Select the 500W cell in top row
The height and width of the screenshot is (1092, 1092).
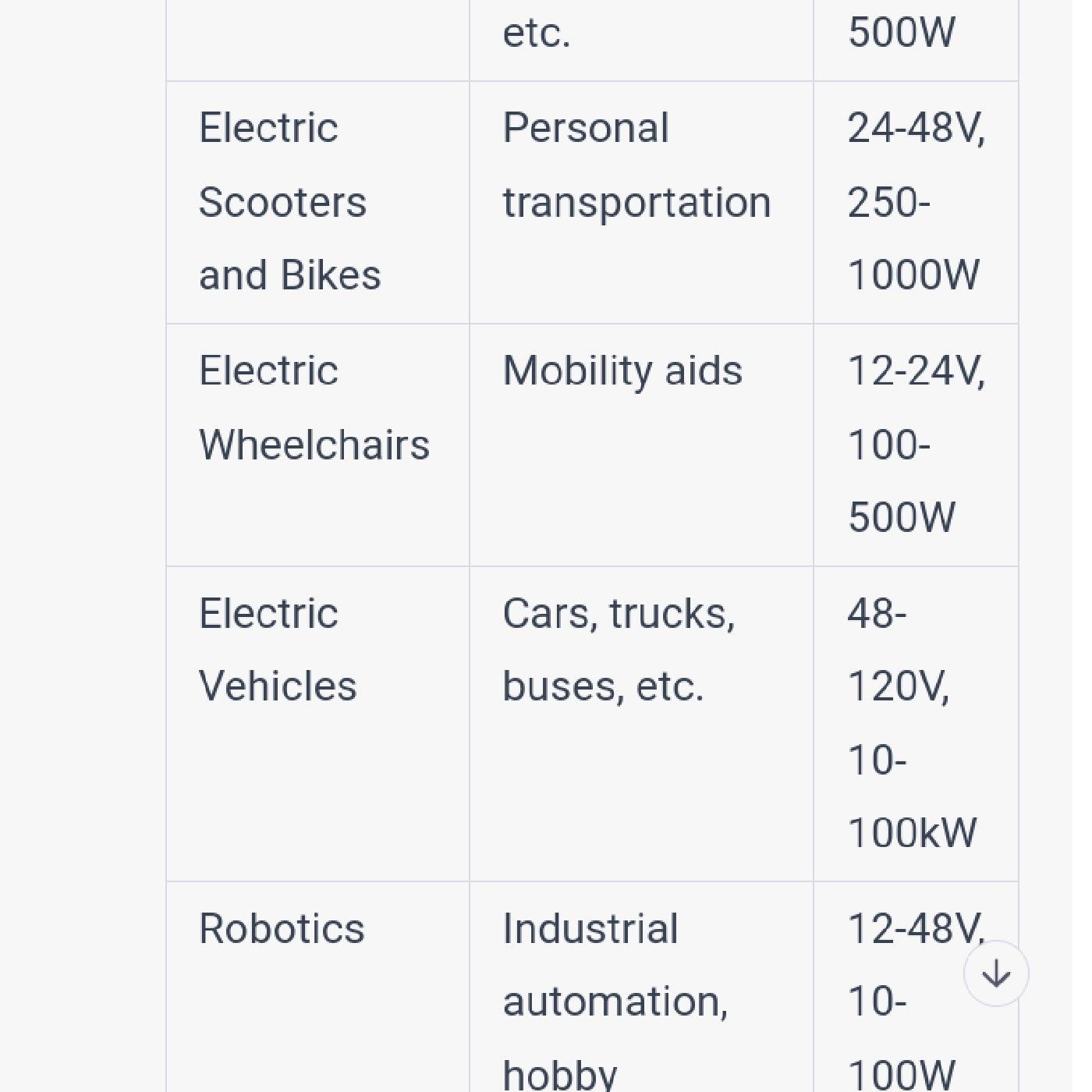point(916,41)
